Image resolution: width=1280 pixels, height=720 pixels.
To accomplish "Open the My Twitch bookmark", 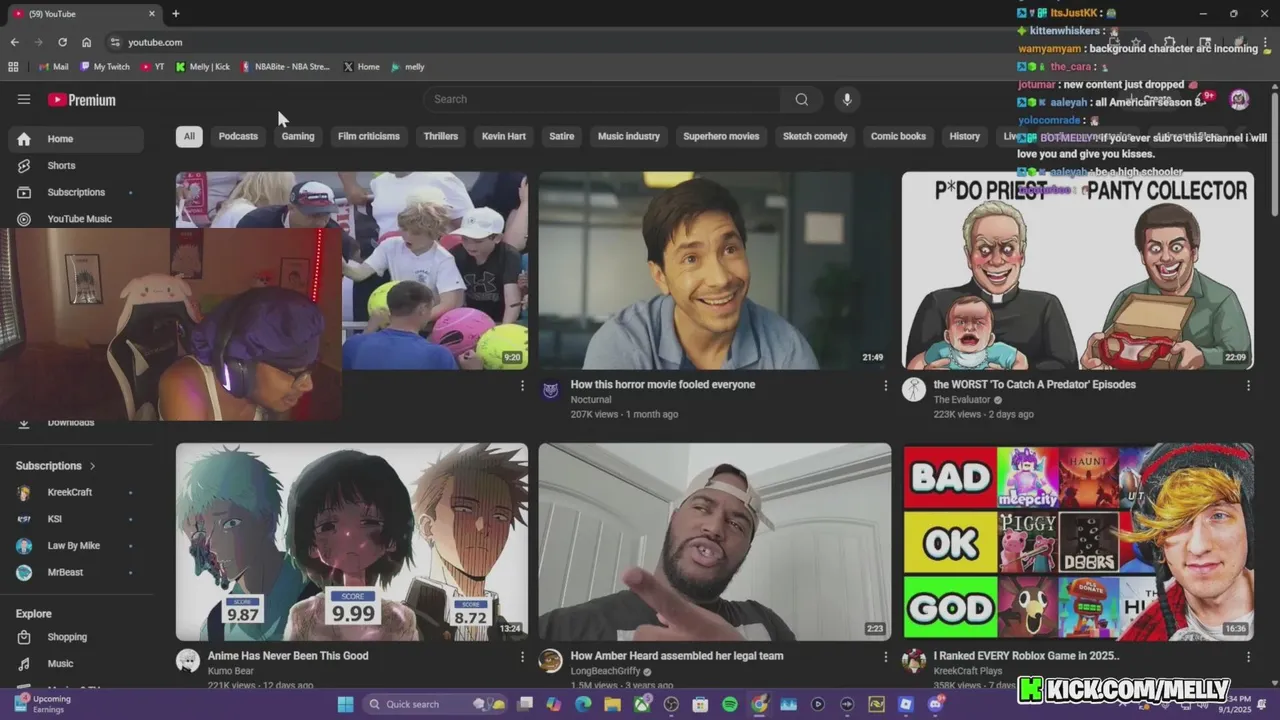I will (x=105, y=67).
